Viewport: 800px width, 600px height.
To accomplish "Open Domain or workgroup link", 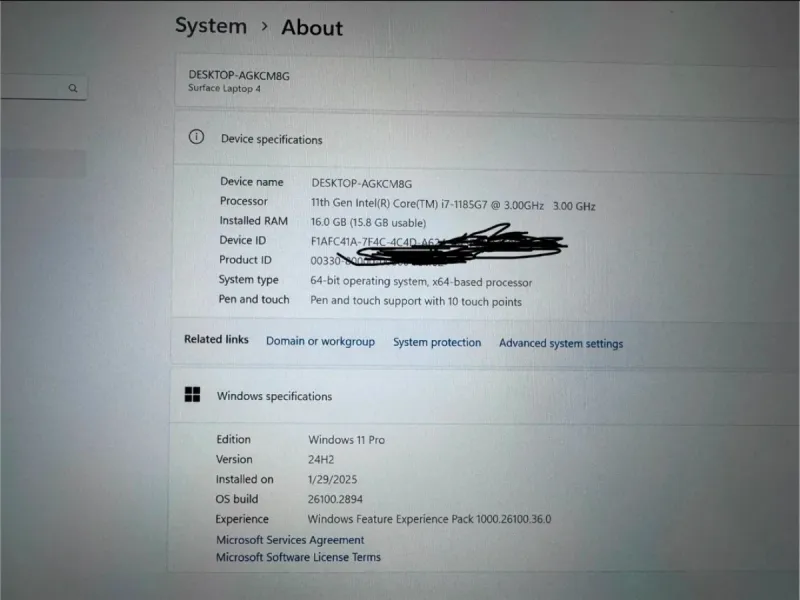I will pos(320,341).
